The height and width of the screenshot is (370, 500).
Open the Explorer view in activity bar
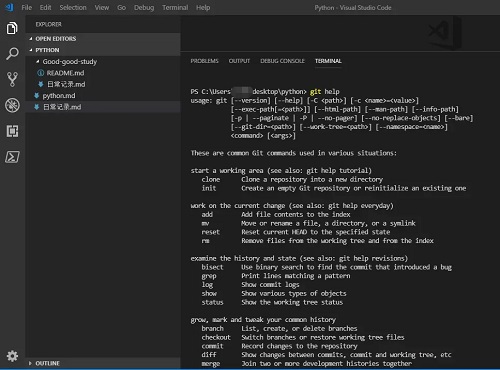point(12,28)
